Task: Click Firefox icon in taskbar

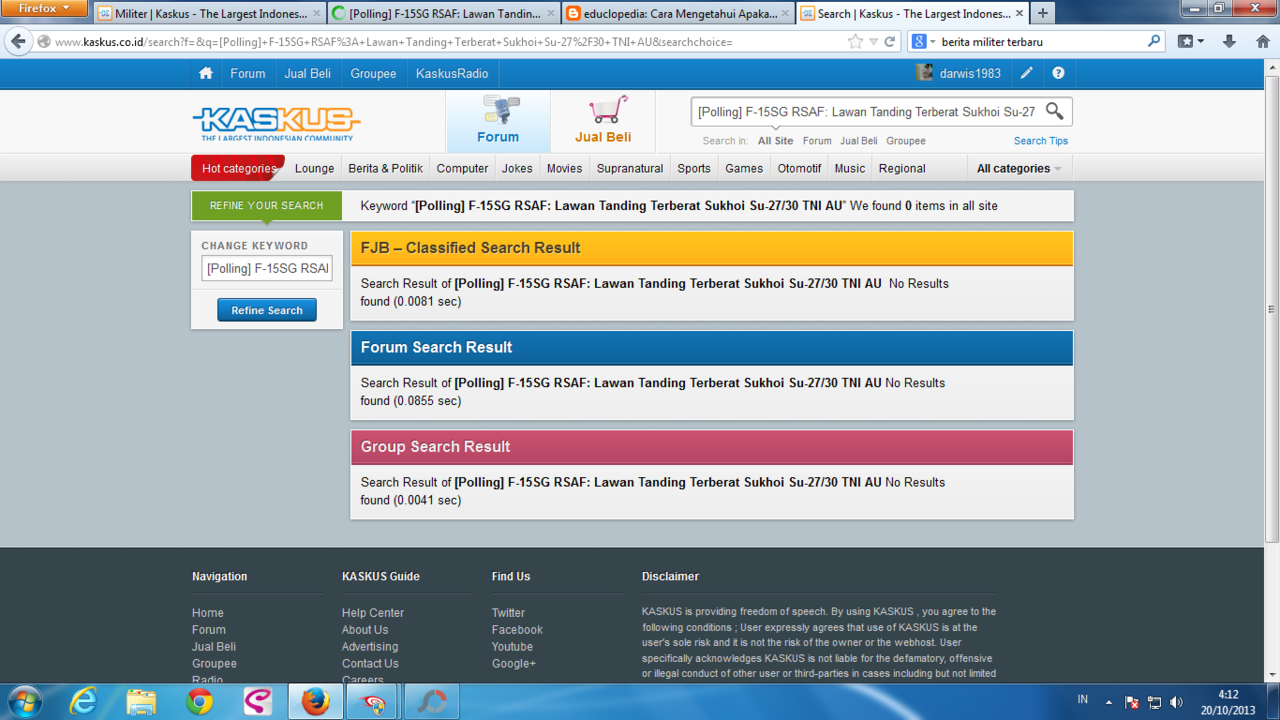Action: (315, 701)
